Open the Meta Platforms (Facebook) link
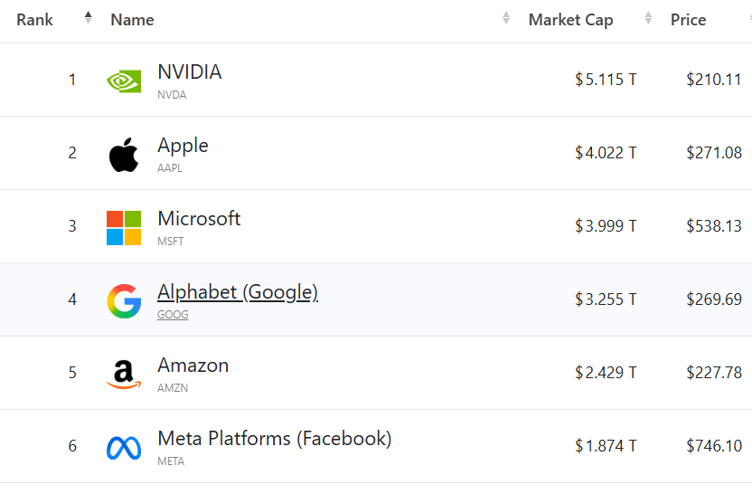Screen dimensions: 752x494 274,438
